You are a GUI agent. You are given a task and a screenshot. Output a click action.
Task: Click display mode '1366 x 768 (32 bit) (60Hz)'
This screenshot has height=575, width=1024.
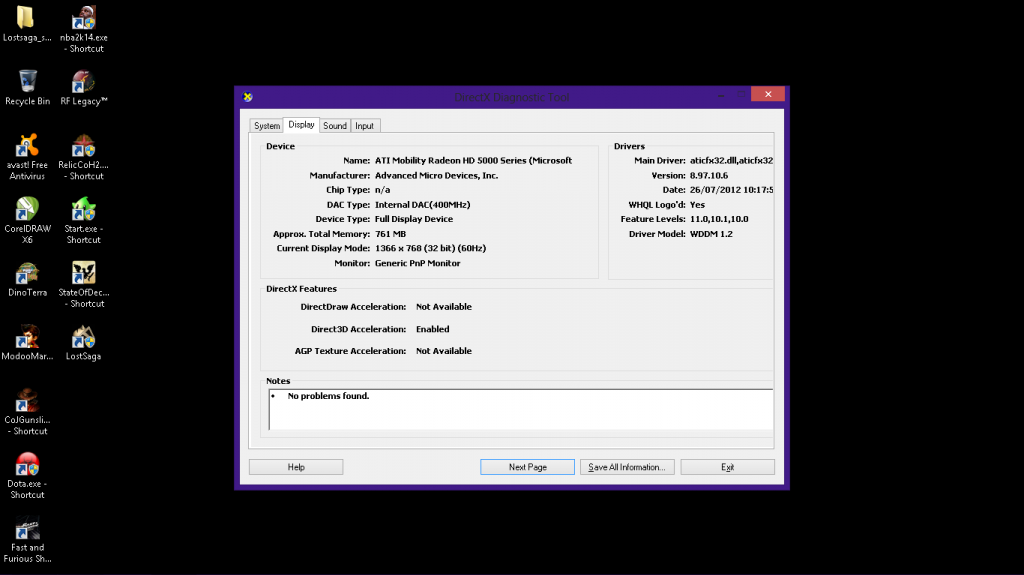click(430, 248)
